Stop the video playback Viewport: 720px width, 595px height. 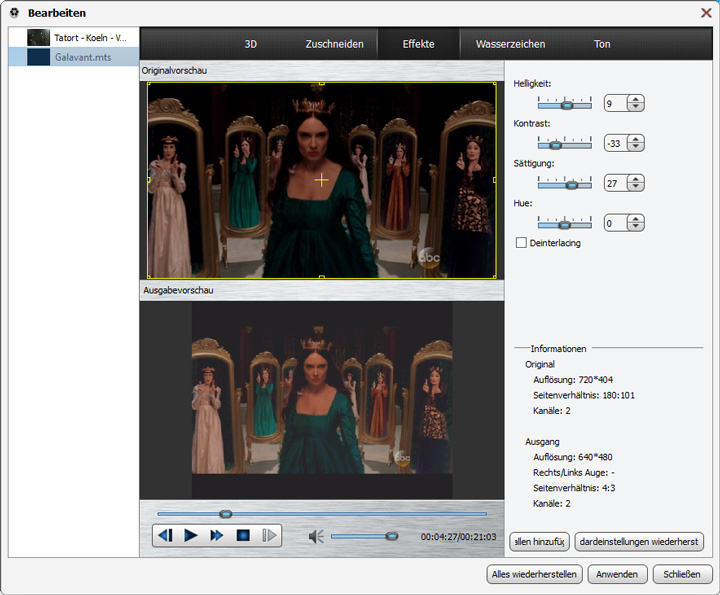pyautogui.click(x=243, y=535)
